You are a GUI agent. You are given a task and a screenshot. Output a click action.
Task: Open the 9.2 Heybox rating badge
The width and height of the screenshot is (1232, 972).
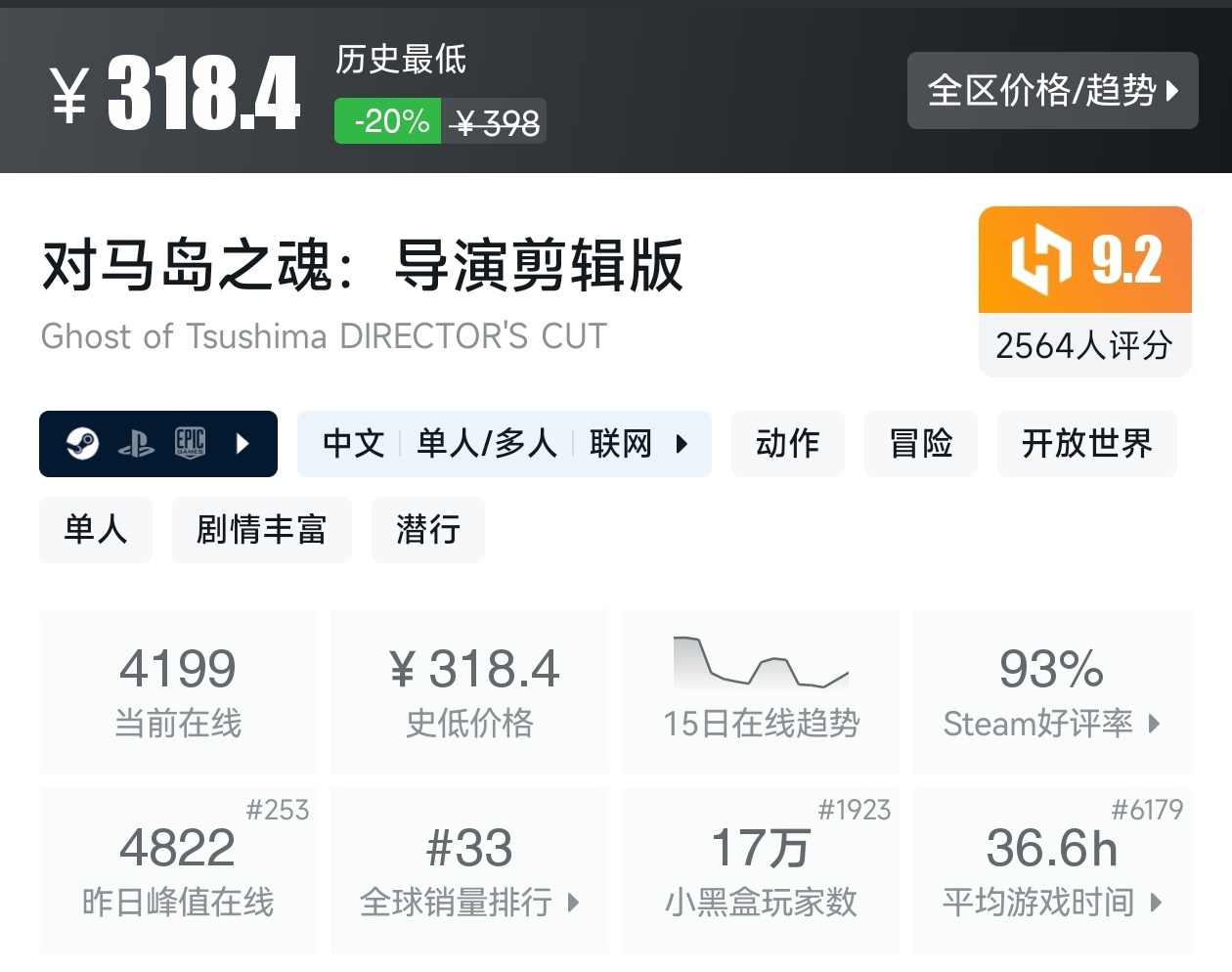click(1085, 259)
